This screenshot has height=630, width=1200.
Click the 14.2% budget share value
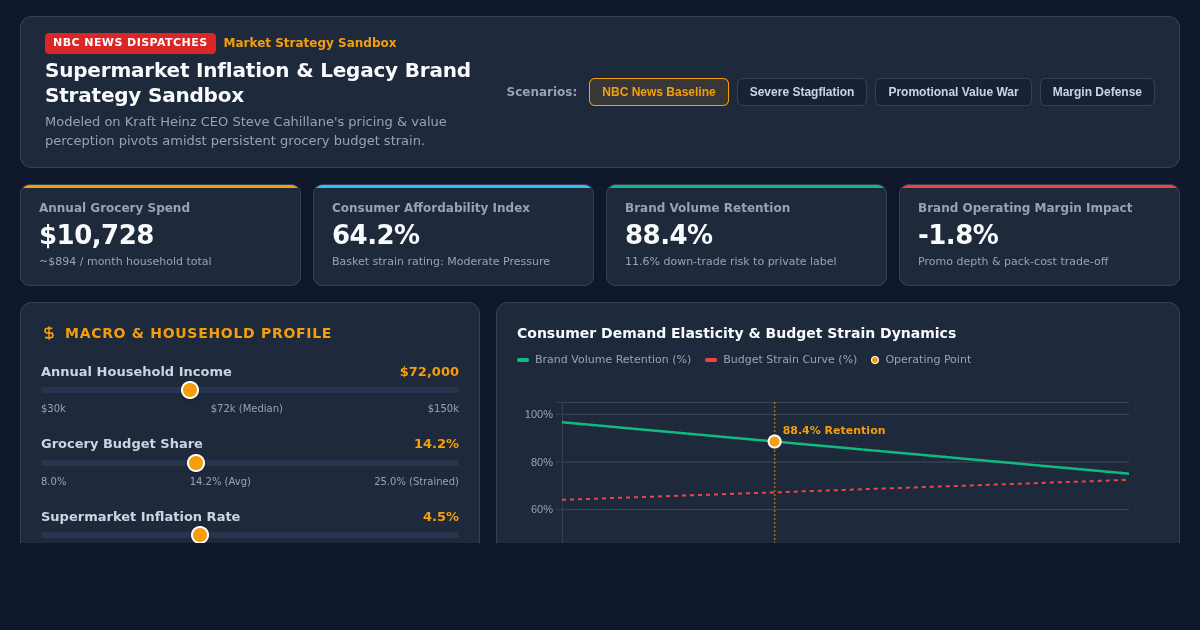coord(436,444)
